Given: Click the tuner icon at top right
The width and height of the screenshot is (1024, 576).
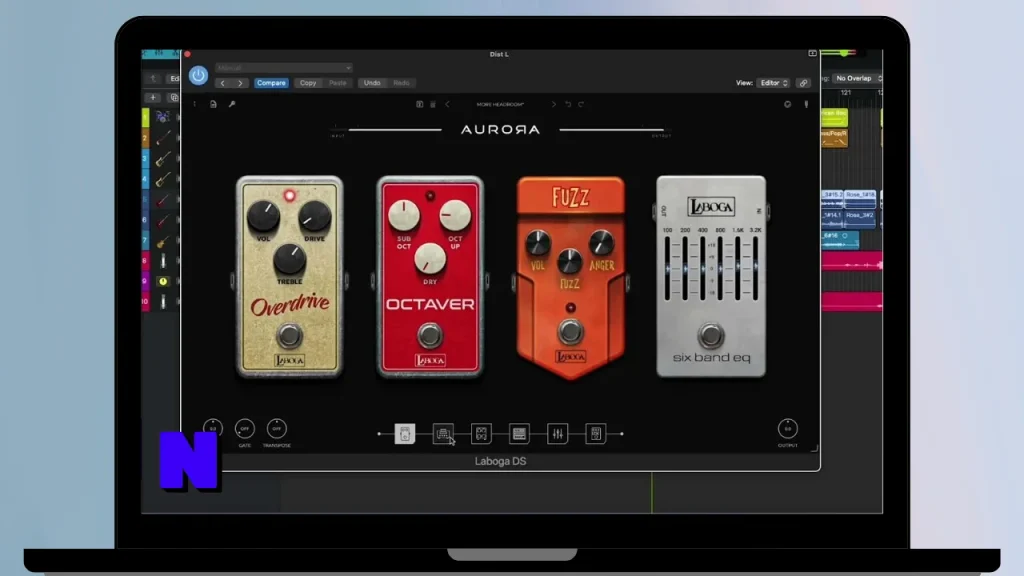Looking at the screenshot, I should [x=806, y=104].
